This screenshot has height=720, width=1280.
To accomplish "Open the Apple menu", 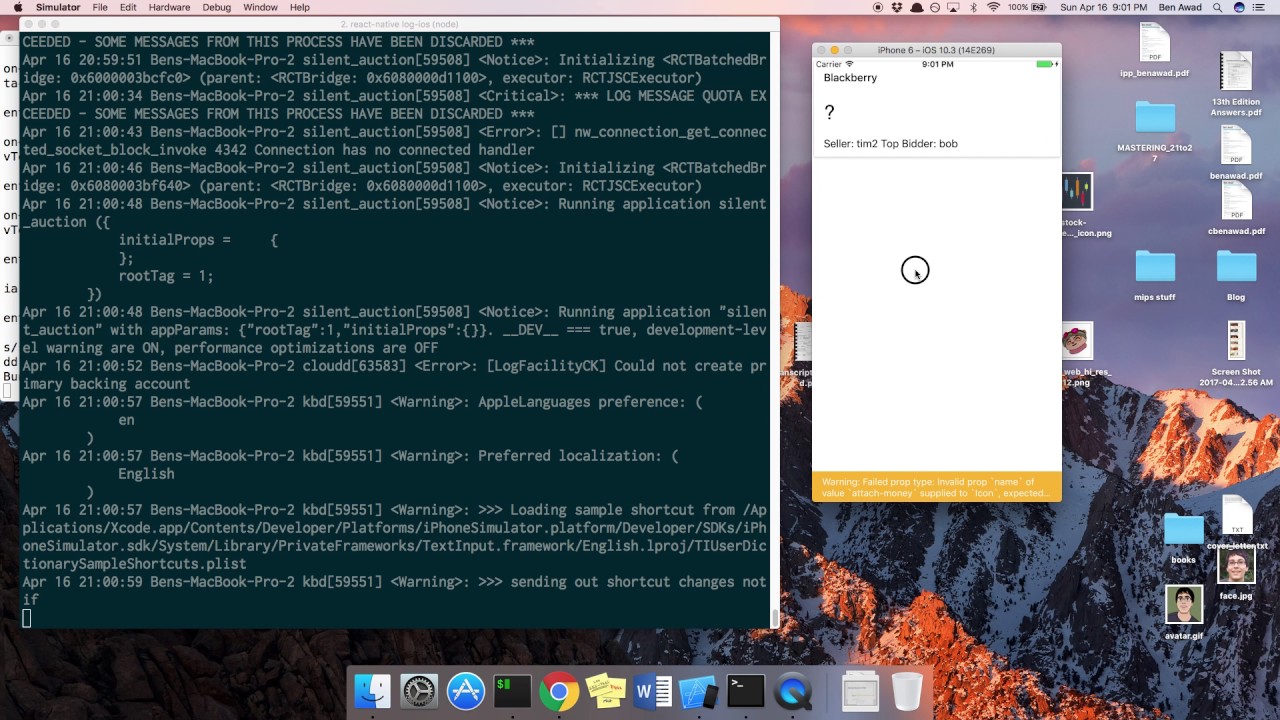I will (x=17, y=7).
